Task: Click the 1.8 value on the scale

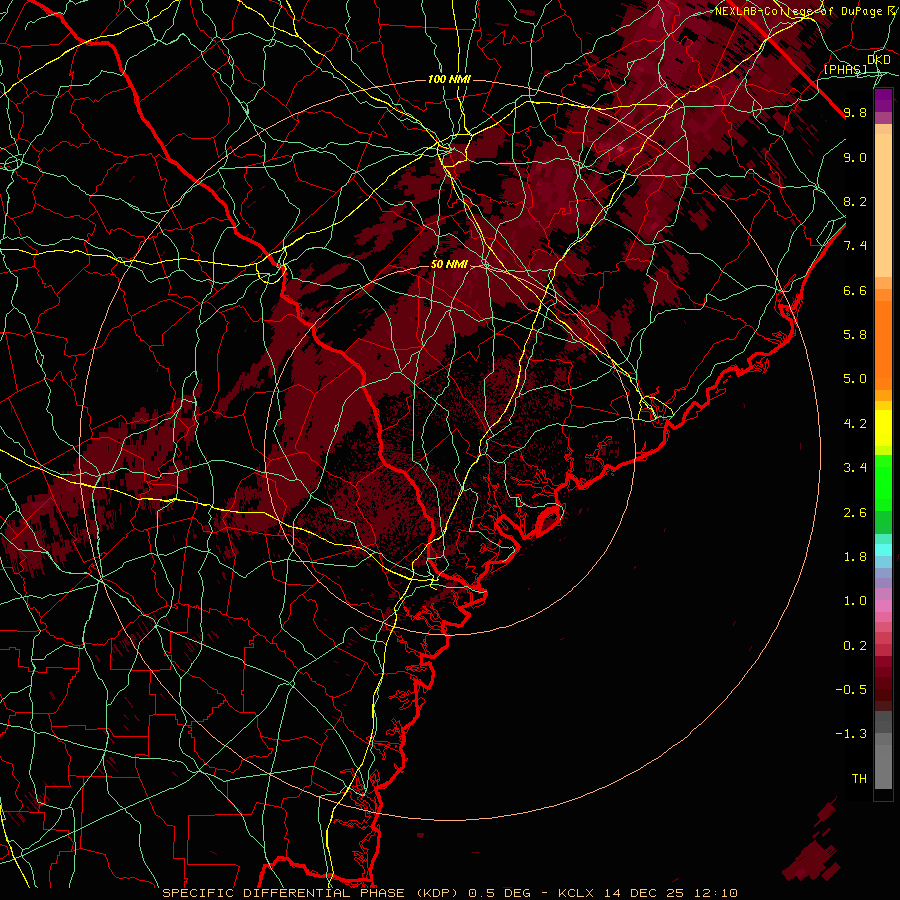Action: [x=855, y=557]
